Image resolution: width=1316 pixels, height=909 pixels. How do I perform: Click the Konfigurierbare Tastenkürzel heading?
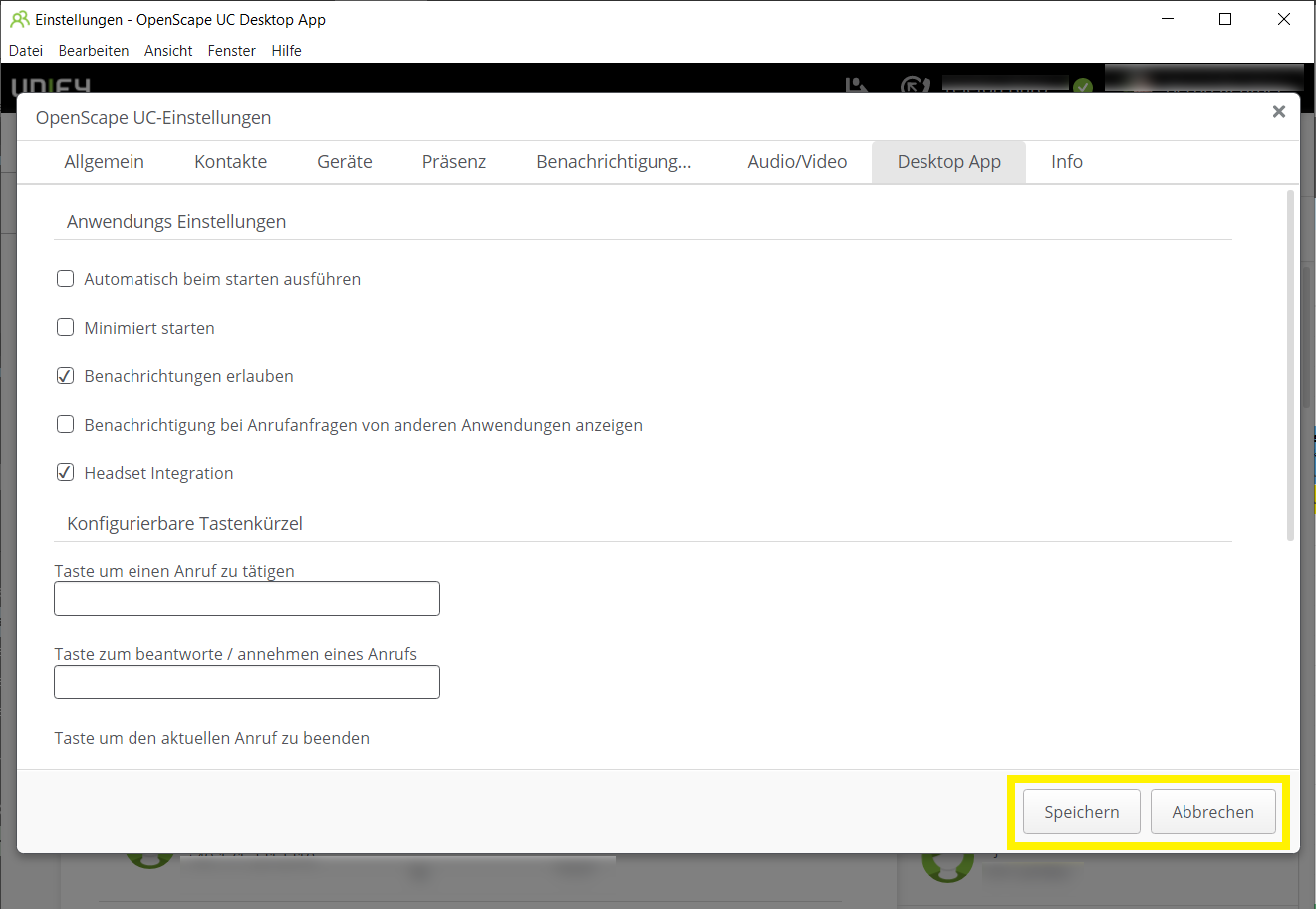(x=184, y=524)
